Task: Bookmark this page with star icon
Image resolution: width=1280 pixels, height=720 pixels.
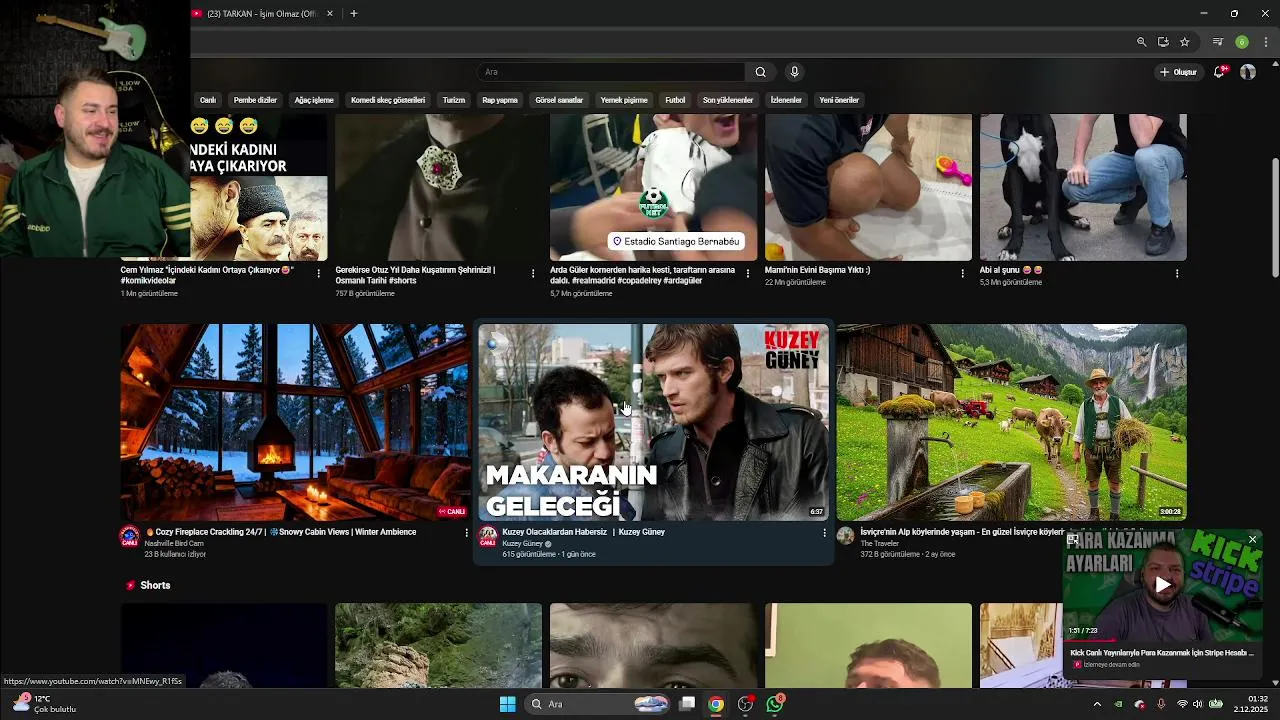Action: click(x=1184, y=42)
